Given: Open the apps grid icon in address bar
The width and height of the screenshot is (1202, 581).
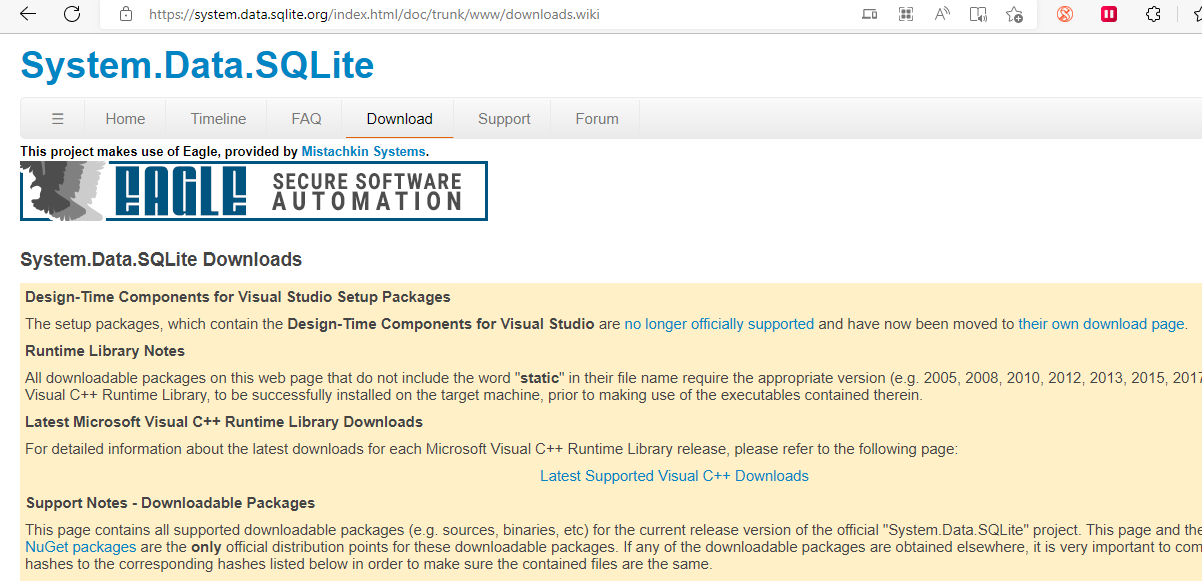Looking at the screenshot, I should coord(906,14).
